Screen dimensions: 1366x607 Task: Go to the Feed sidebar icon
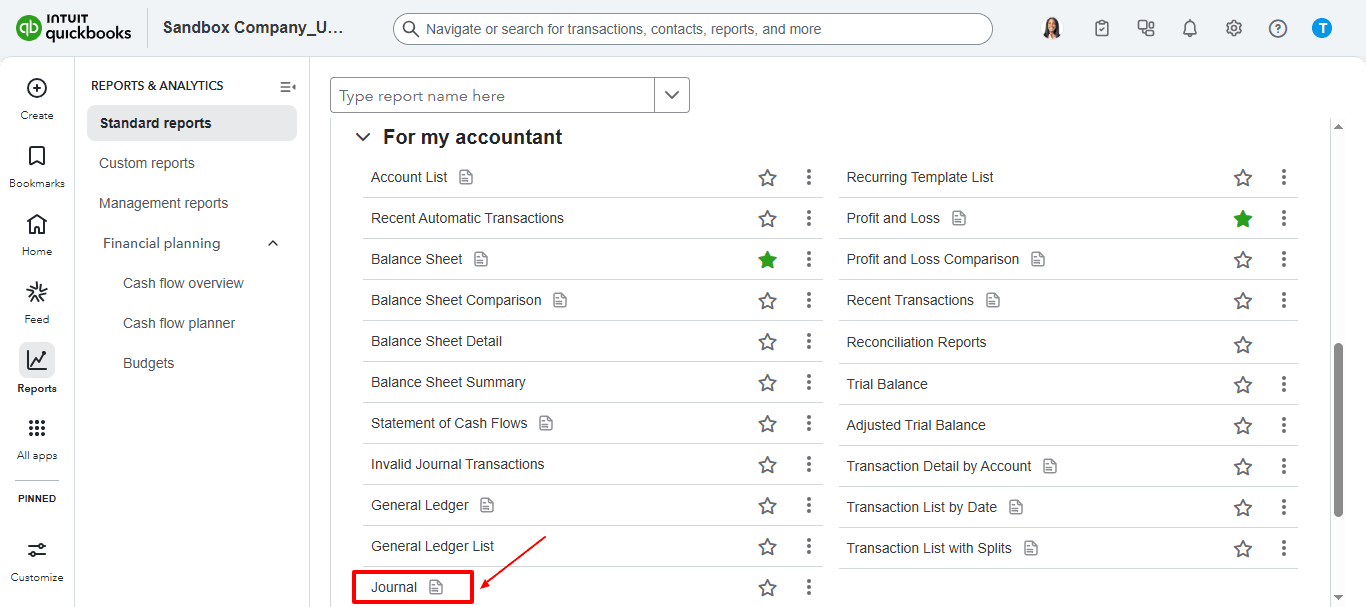coord(37,293)
